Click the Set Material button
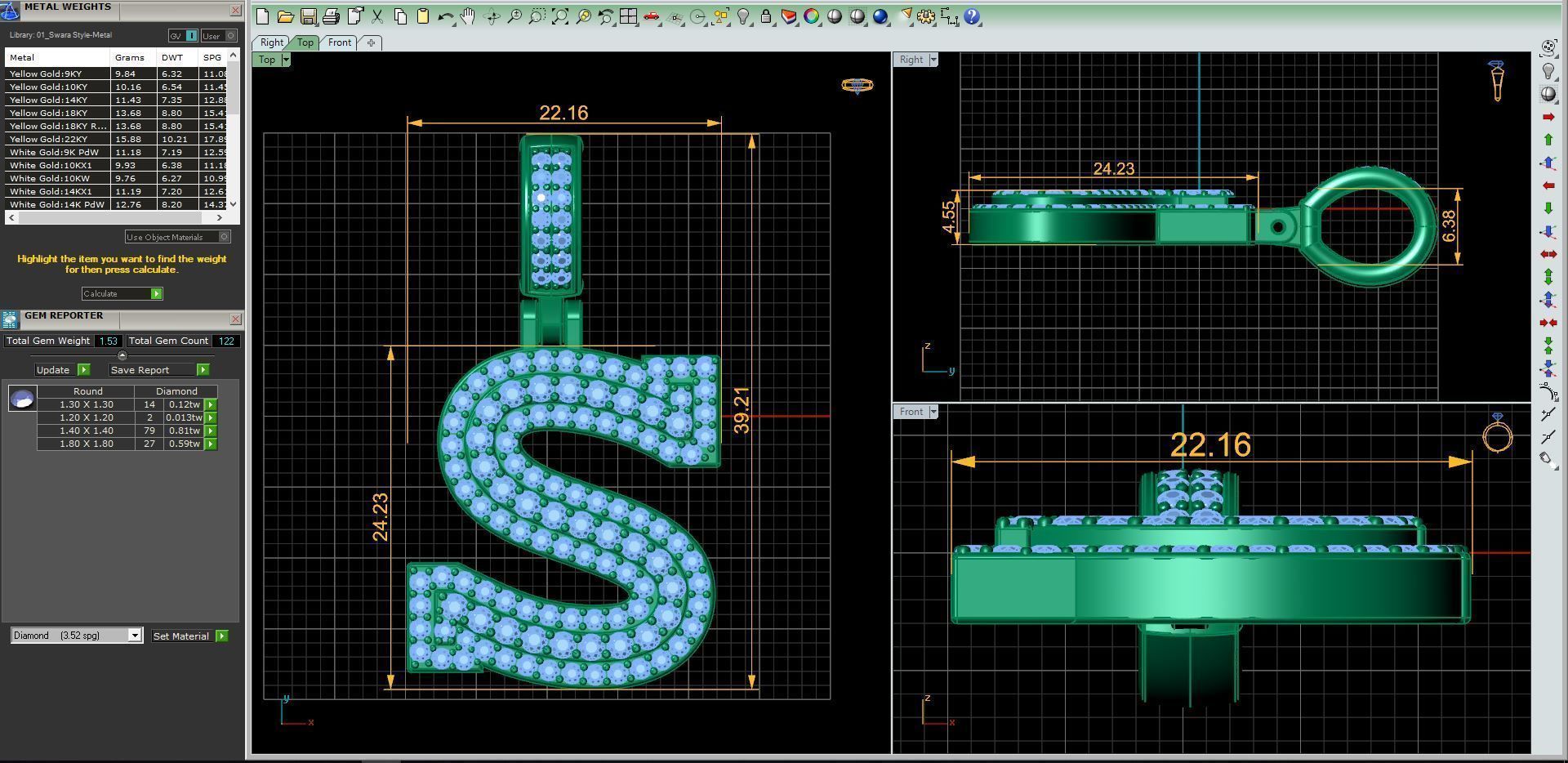Screen dimensions: 1568x763 coord(189,636)
